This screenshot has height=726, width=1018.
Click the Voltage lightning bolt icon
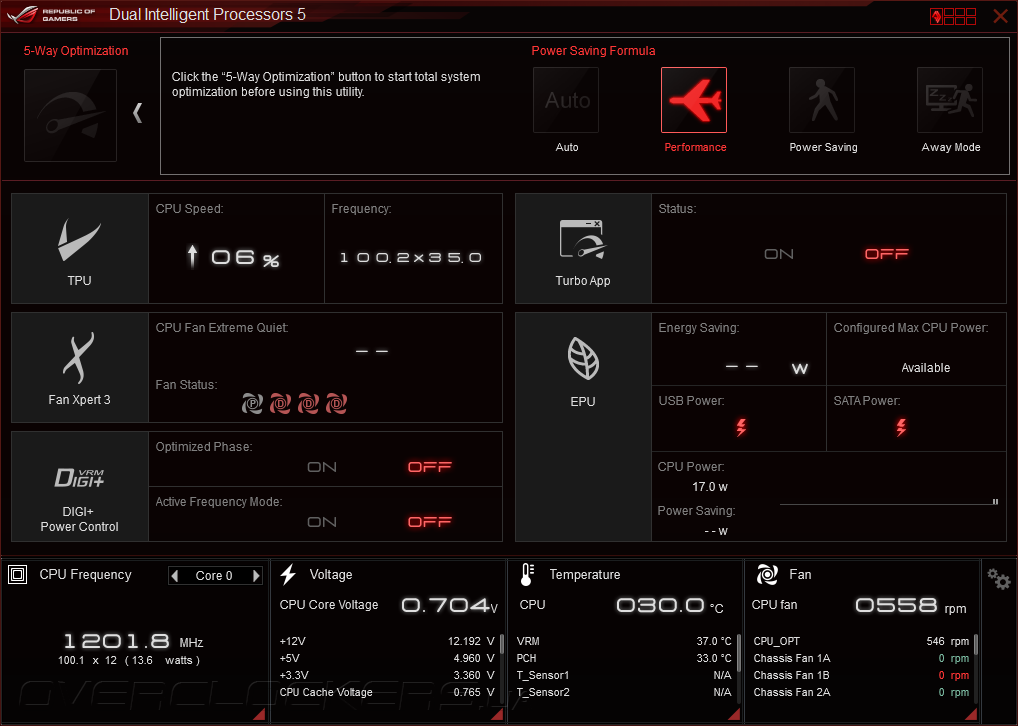tap(288, 575)
